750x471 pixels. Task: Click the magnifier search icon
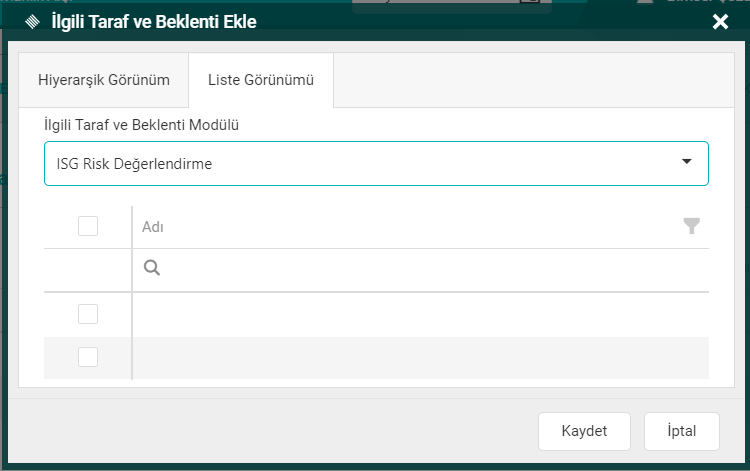click(x=152, y=268)
